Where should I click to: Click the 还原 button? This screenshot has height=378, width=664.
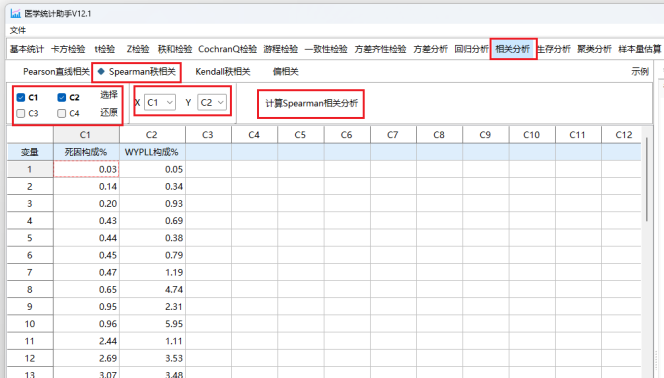coord(109,113)
